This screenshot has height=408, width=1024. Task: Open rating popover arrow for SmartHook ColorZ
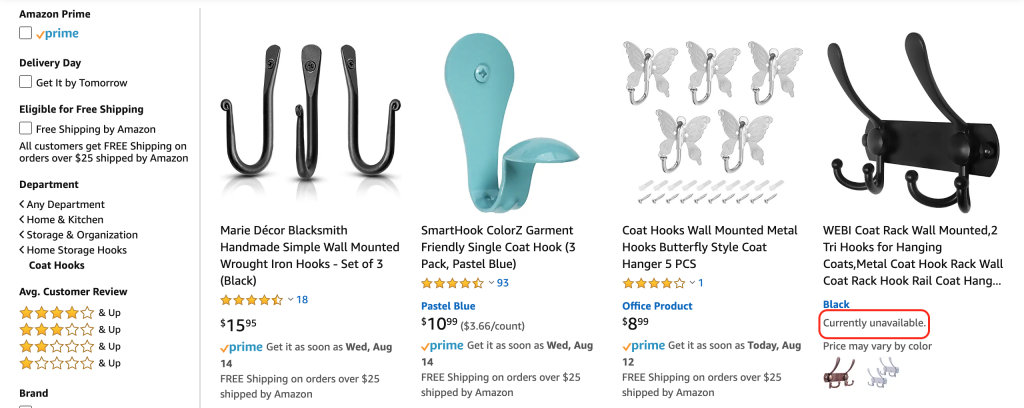pos(491,283)
